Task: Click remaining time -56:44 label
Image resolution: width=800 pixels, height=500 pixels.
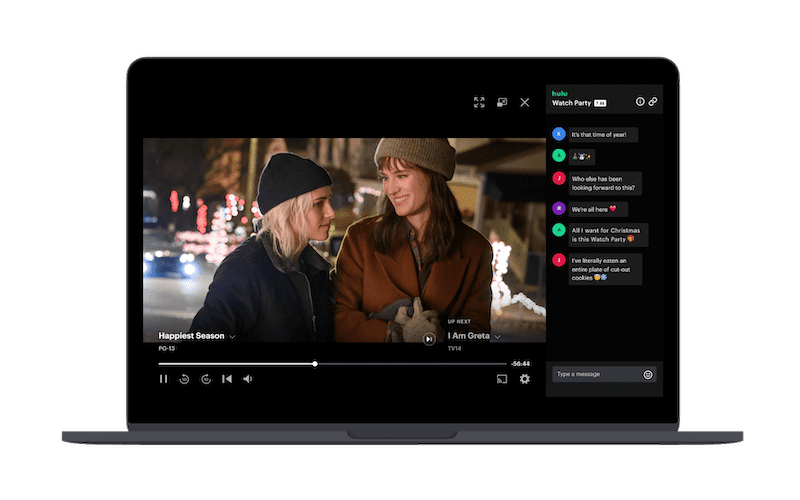Action: 521,364
